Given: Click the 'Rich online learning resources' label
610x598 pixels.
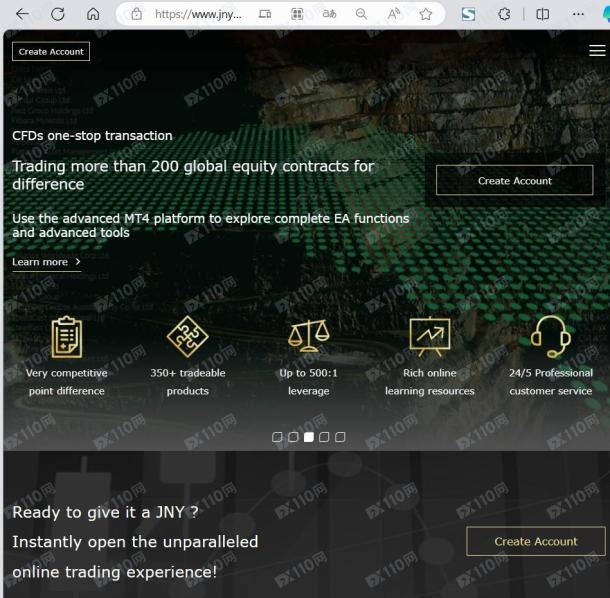Looking at the screenshot, I should pos(429,382).
